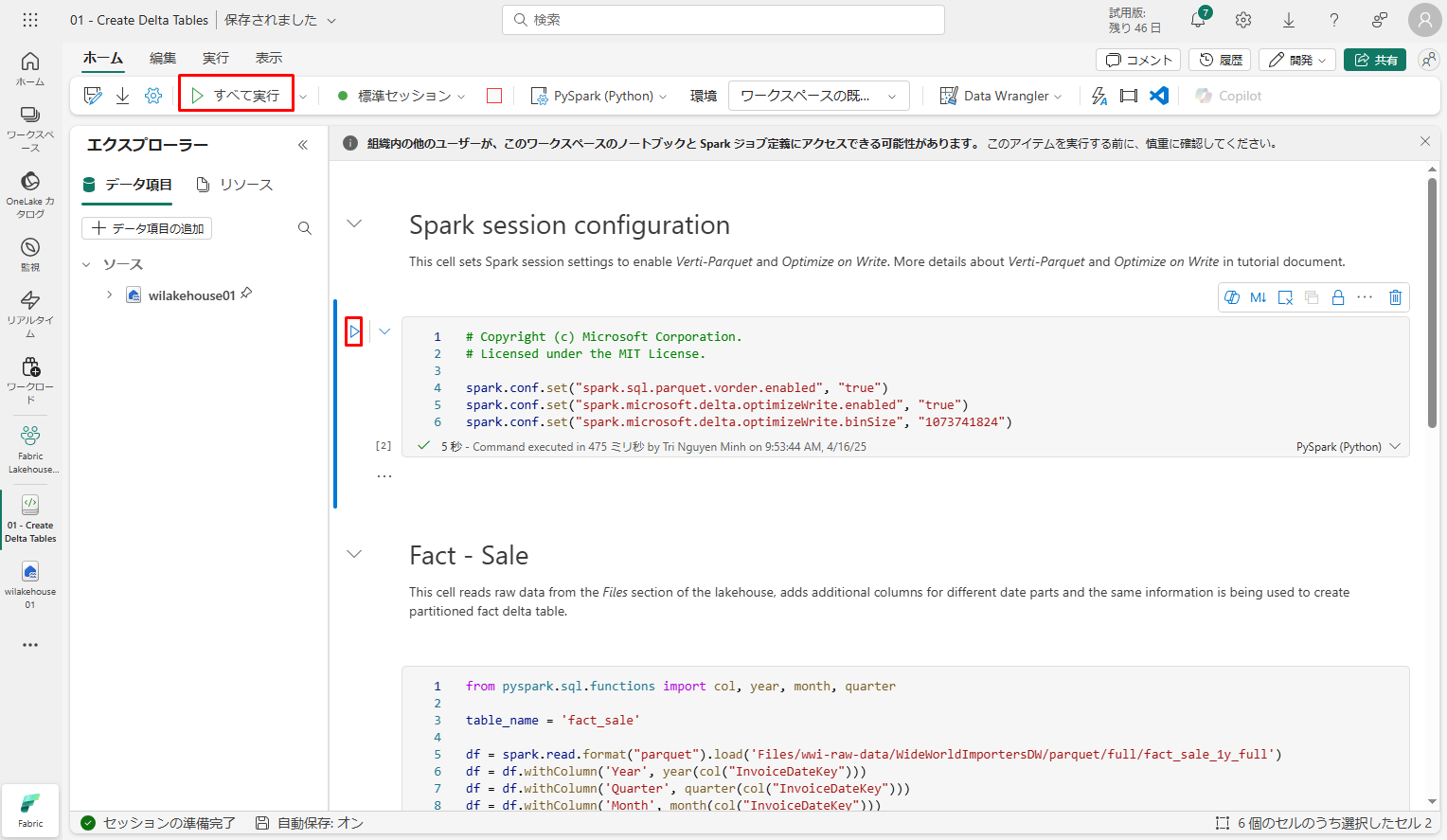
Task: Click the すべて実行 run all button
Action: (x=236, y=96)
